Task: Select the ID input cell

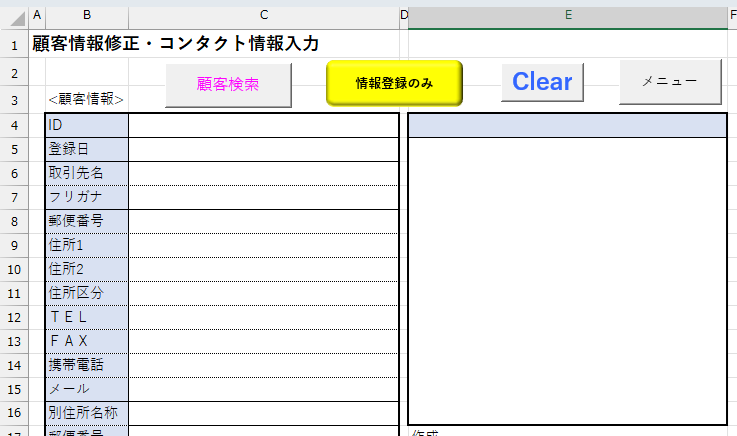Action: [262, 125]
